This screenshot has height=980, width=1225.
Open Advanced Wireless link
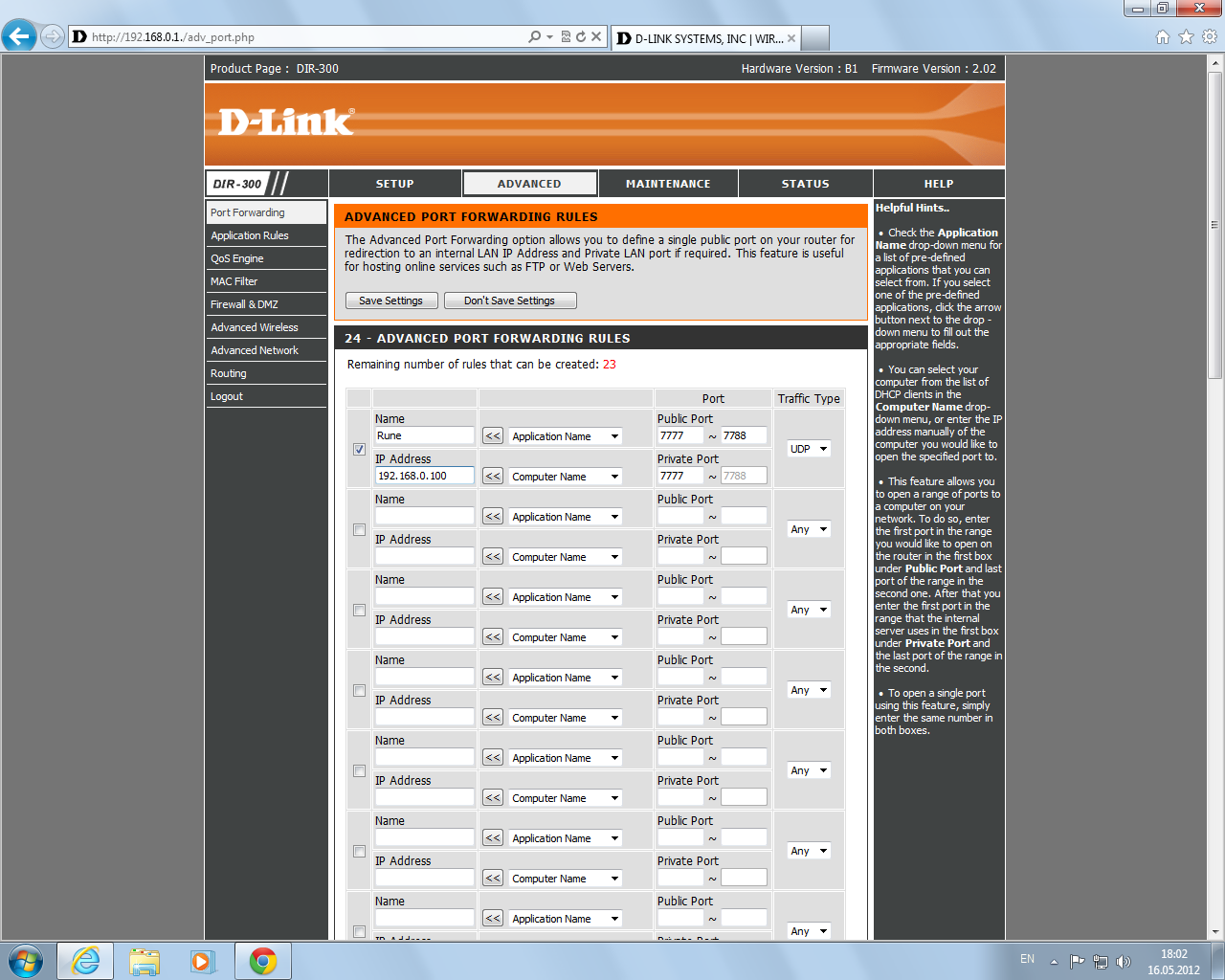[266, 327]
